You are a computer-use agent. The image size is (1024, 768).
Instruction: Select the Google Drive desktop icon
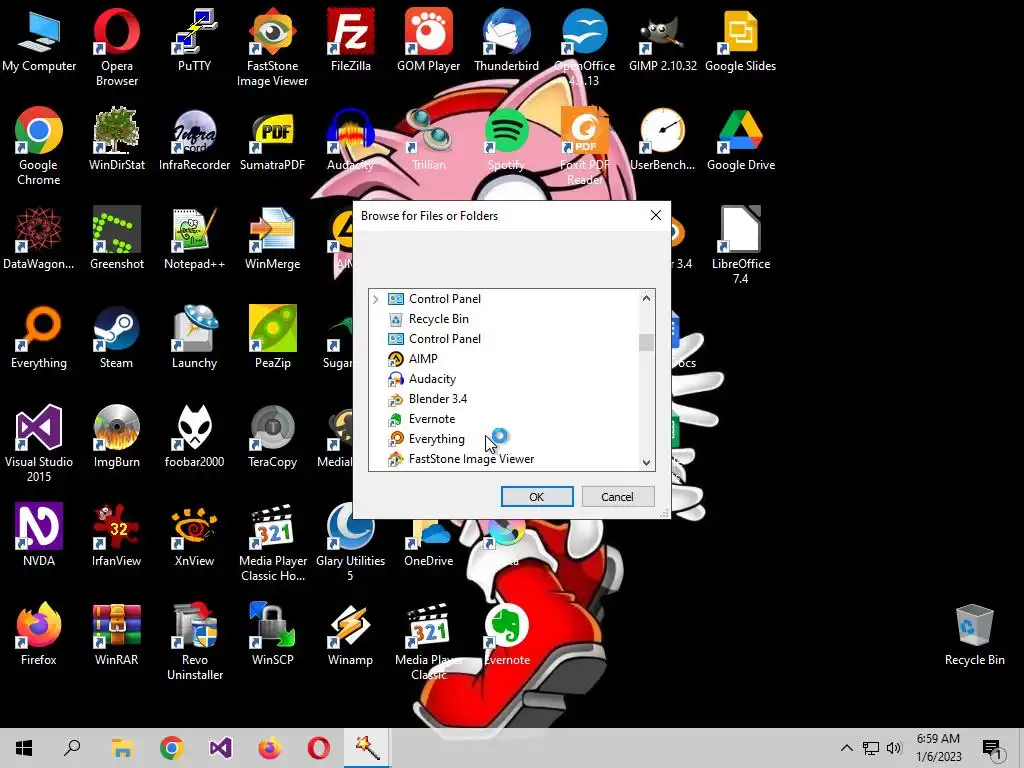coord(740,138)
